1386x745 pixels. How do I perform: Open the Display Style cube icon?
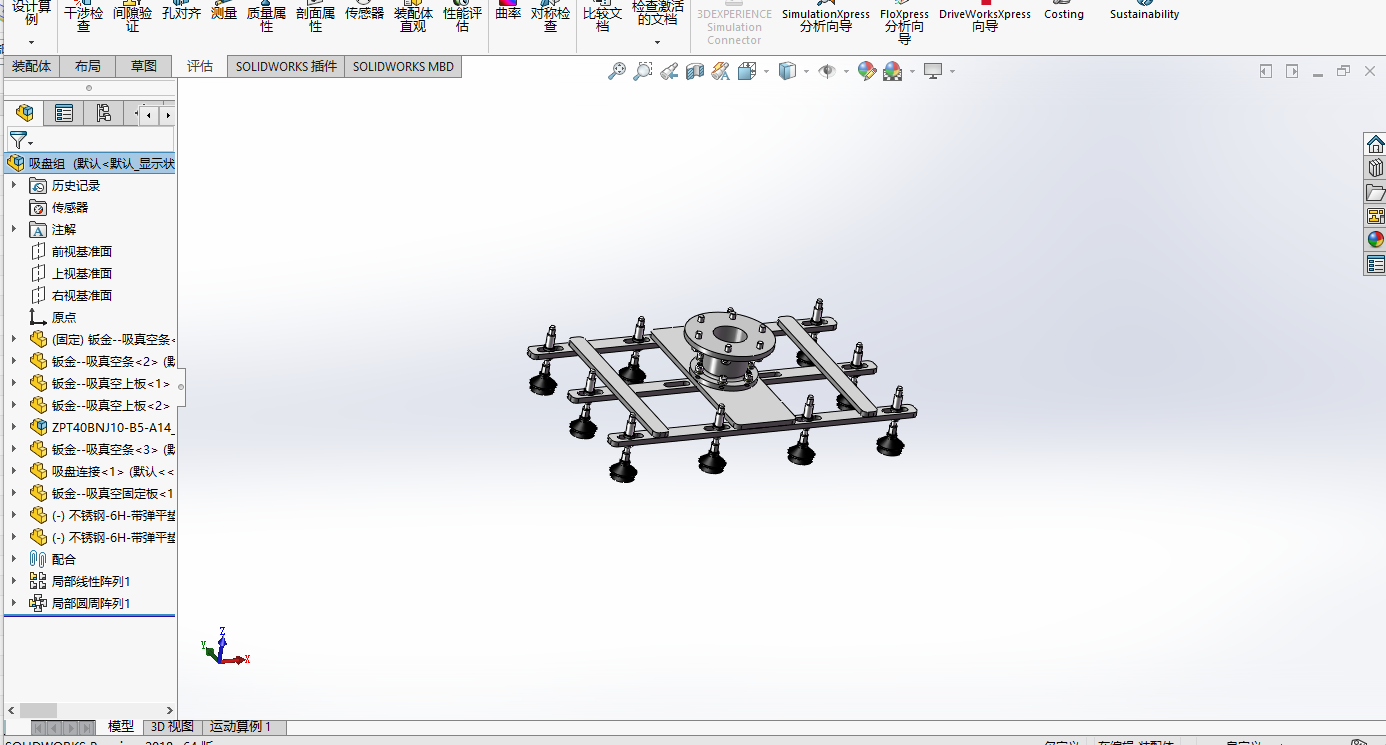(x=787, y=71)
